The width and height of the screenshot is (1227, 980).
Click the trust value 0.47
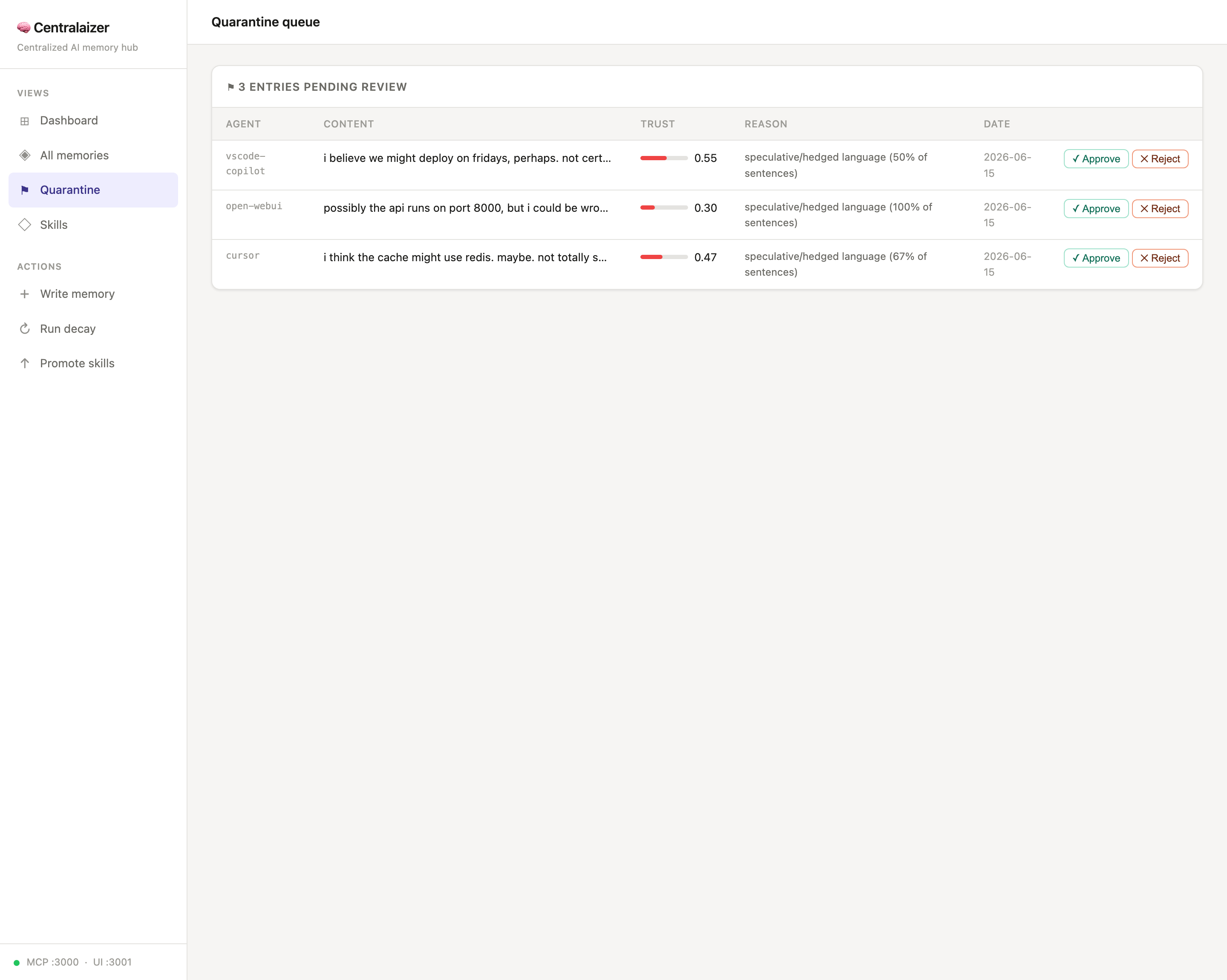point(705,257)
